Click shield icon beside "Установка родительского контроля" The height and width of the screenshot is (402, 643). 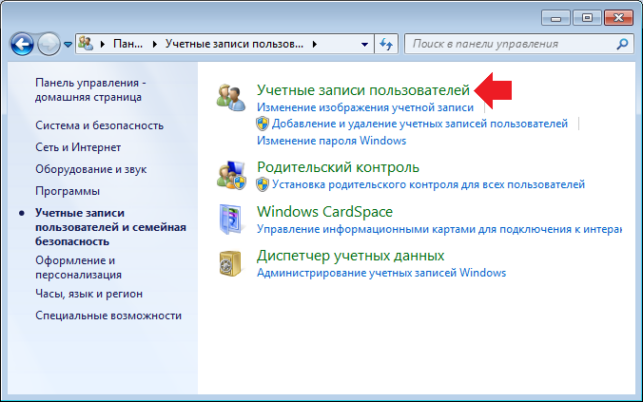[262, 185]
